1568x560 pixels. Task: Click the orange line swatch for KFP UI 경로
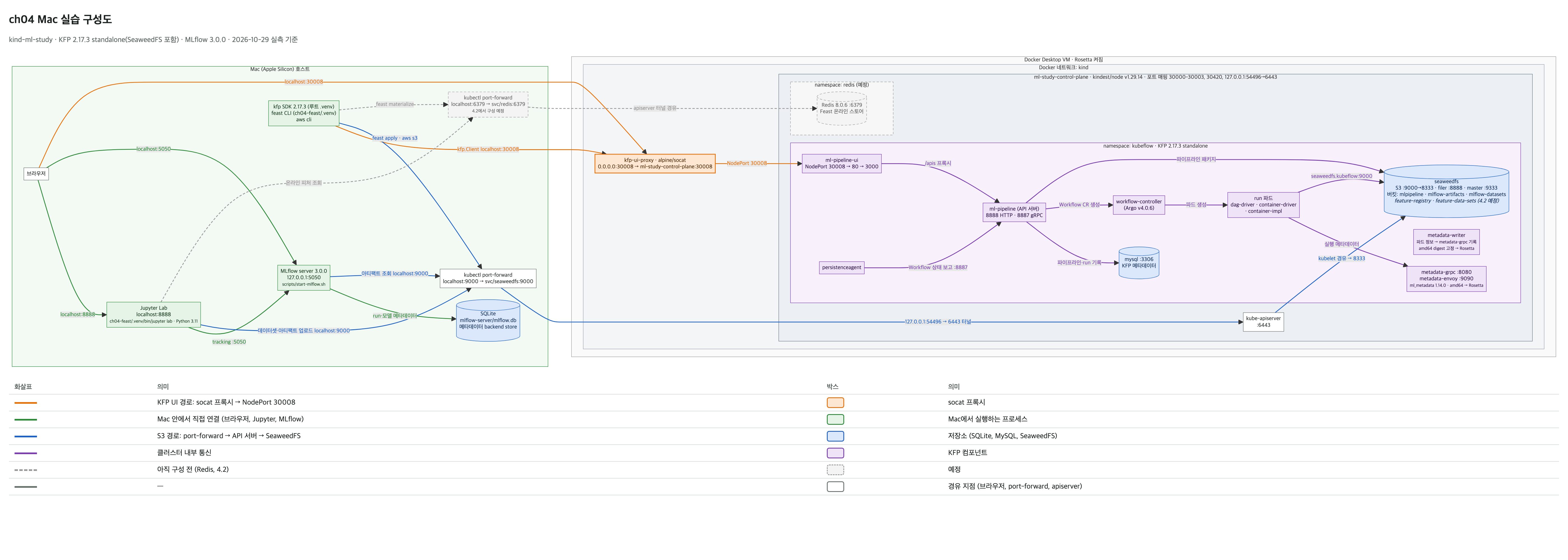pyautogui.click(x=25, y=403)
